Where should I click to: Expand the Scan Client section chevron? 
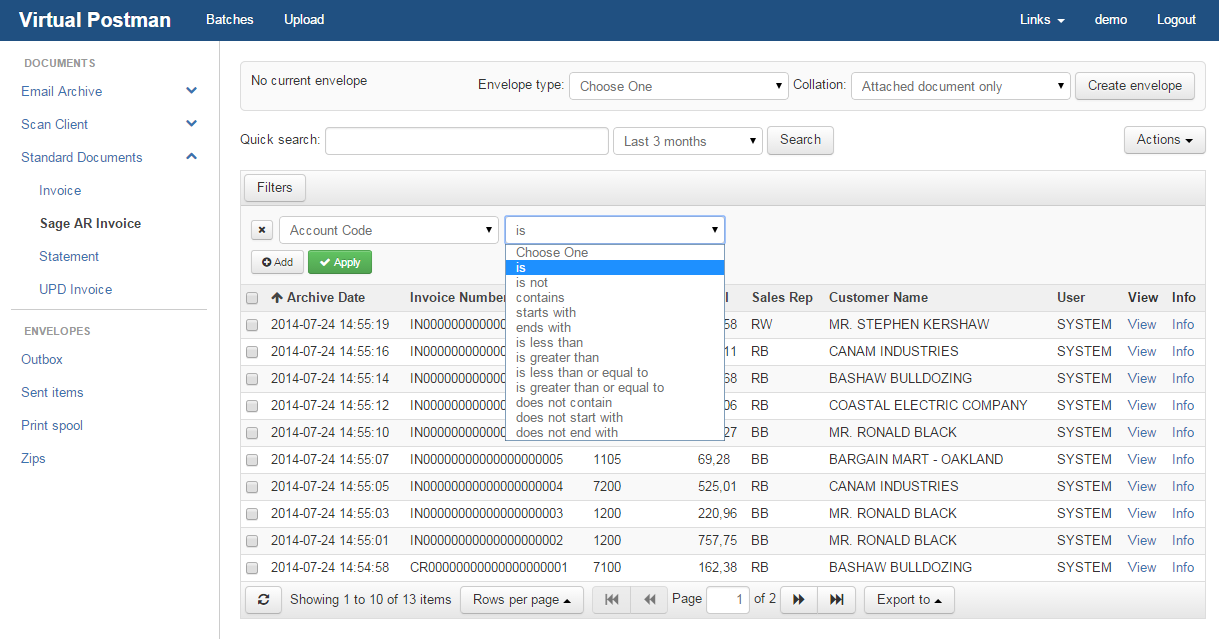[x=192, y=124]
